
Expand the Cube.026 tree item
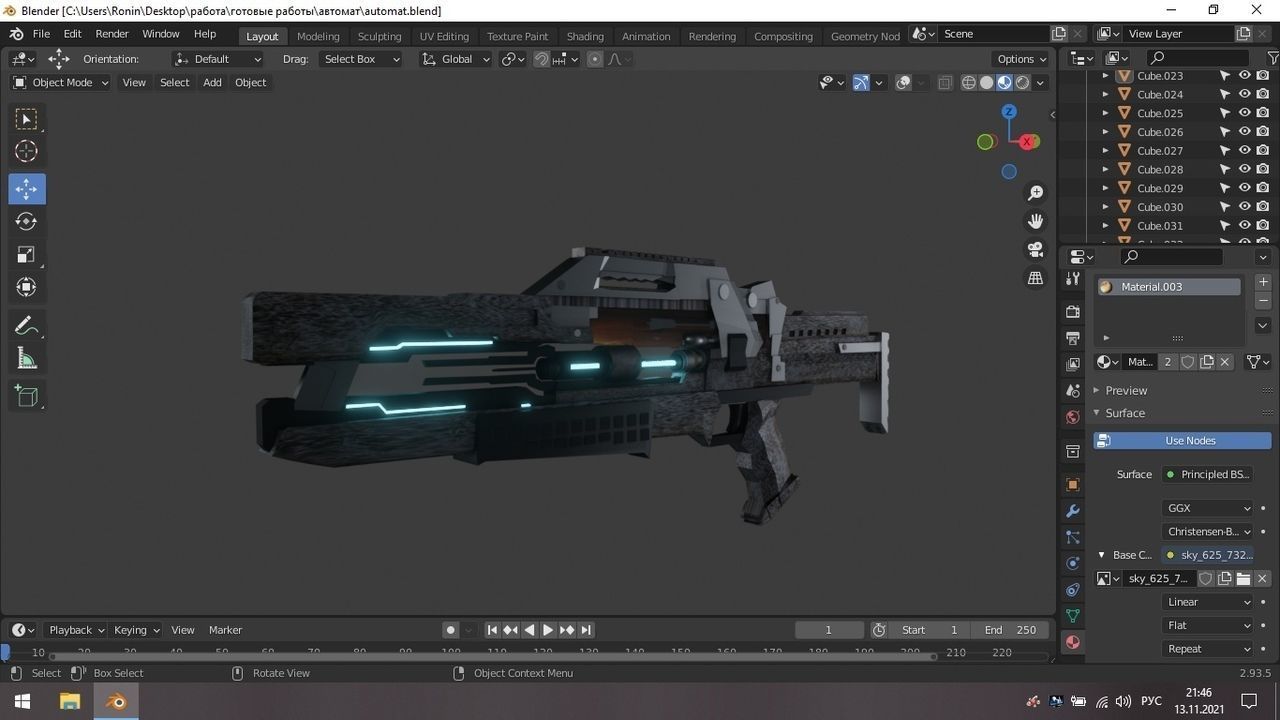tap(1105, 132)
